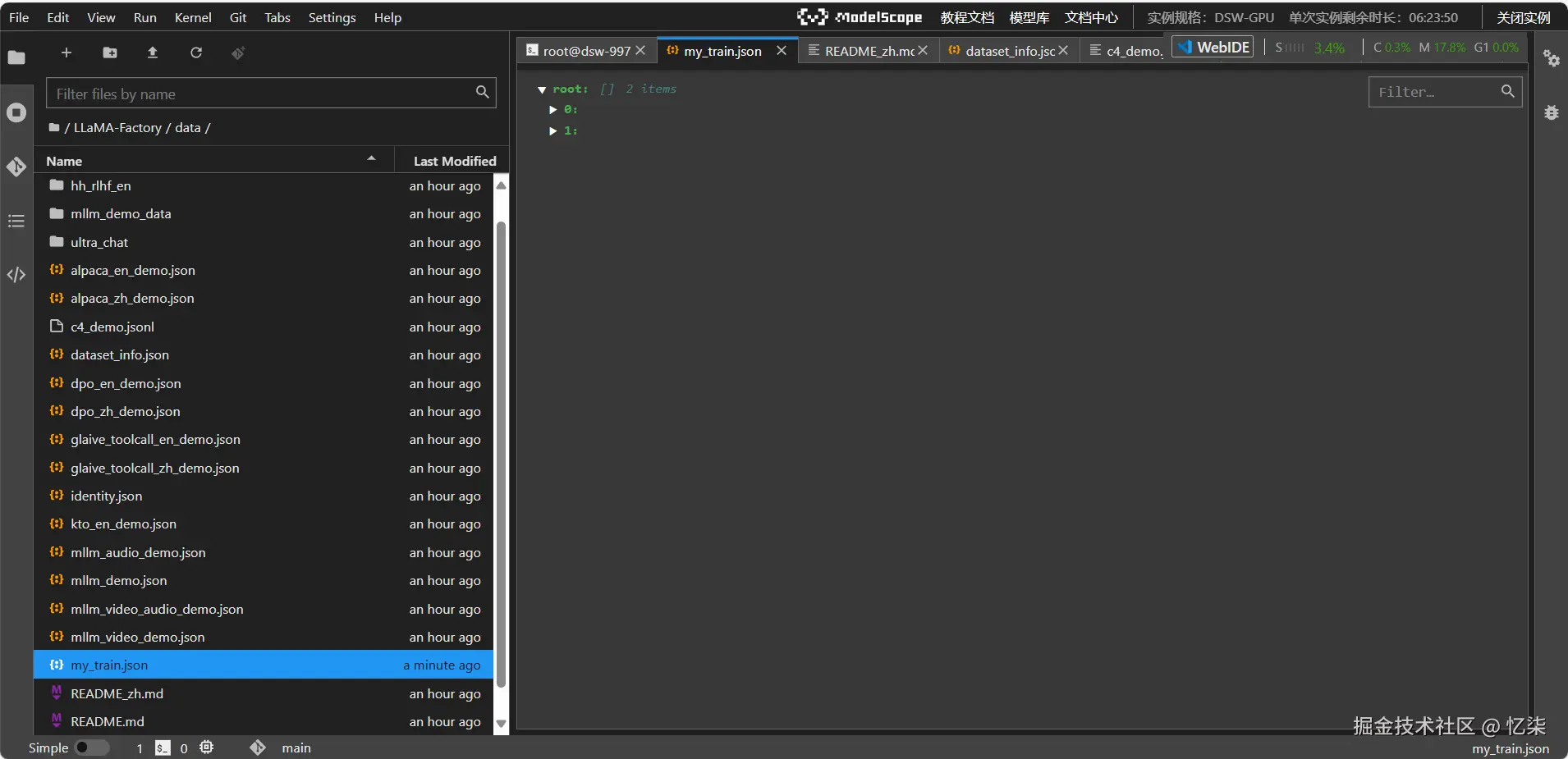This screenshot has width=1568, height=759.
Task: Expand item 0 in JSON tree
Action: coord(553,109)
